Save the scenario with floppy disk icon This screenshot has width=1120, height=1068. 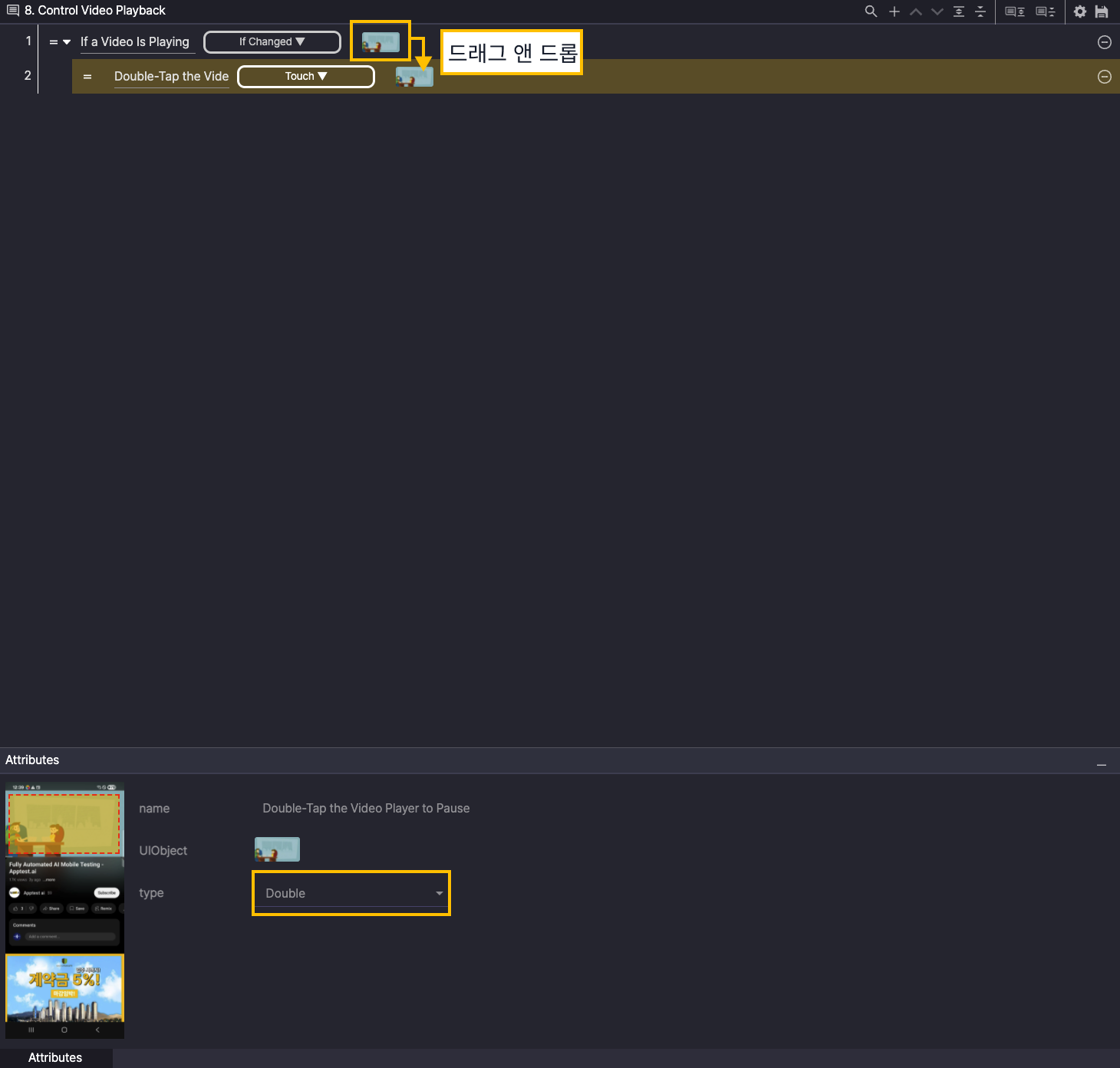1102,12
